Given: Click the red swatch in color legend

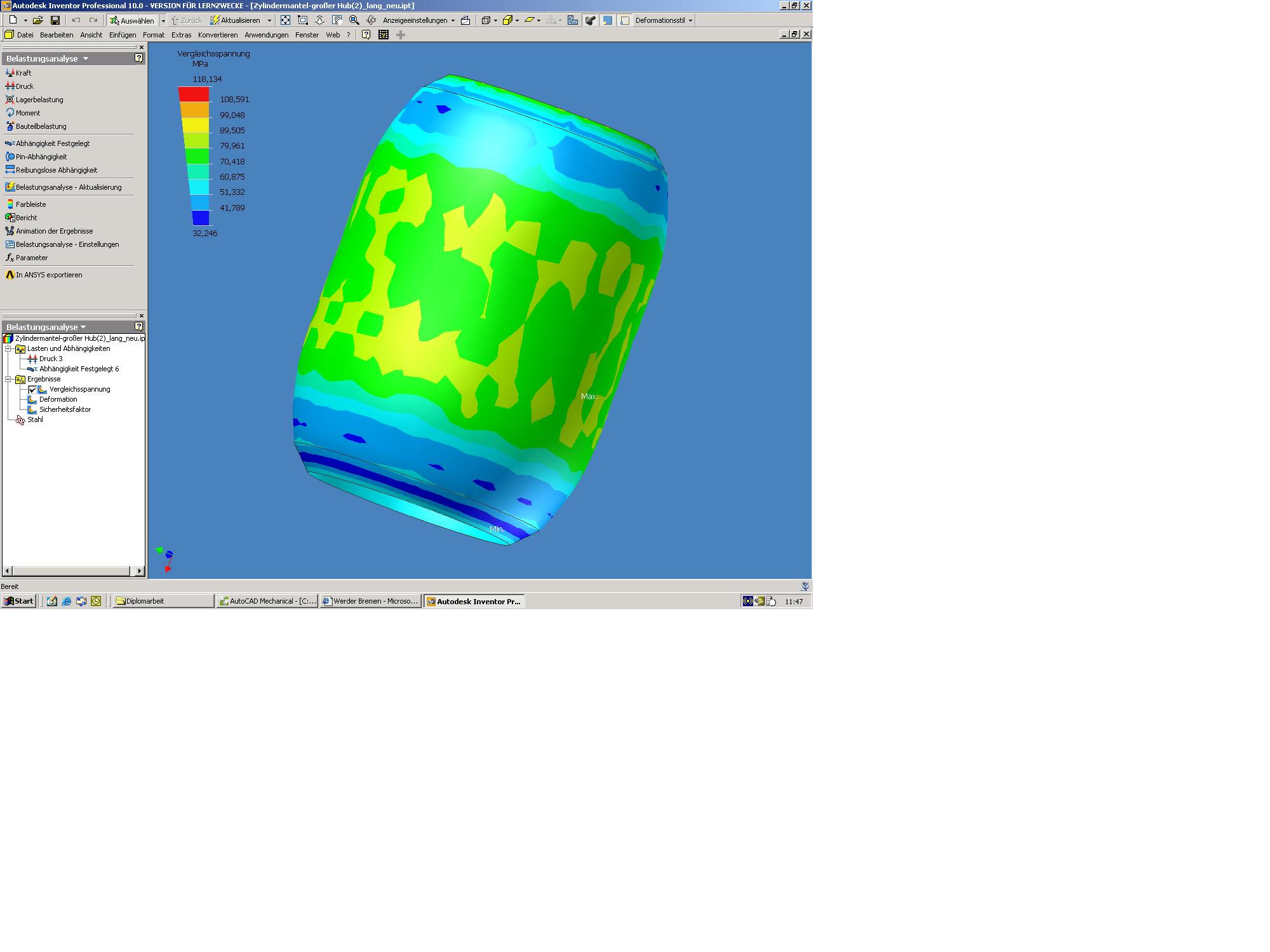Looking at the screenshot, I should (194, 94).
